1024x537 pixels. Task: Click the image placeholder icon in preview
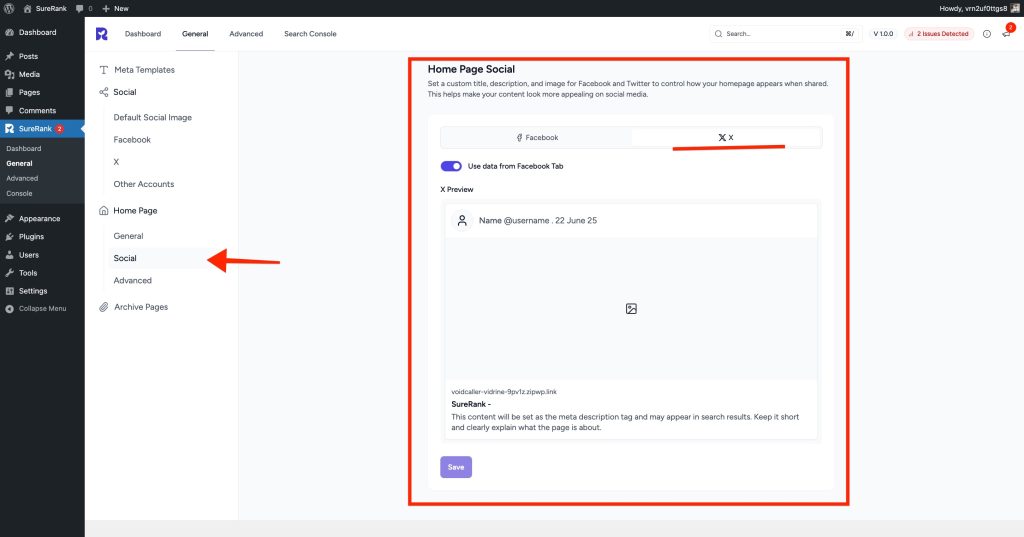click(631, 309)
